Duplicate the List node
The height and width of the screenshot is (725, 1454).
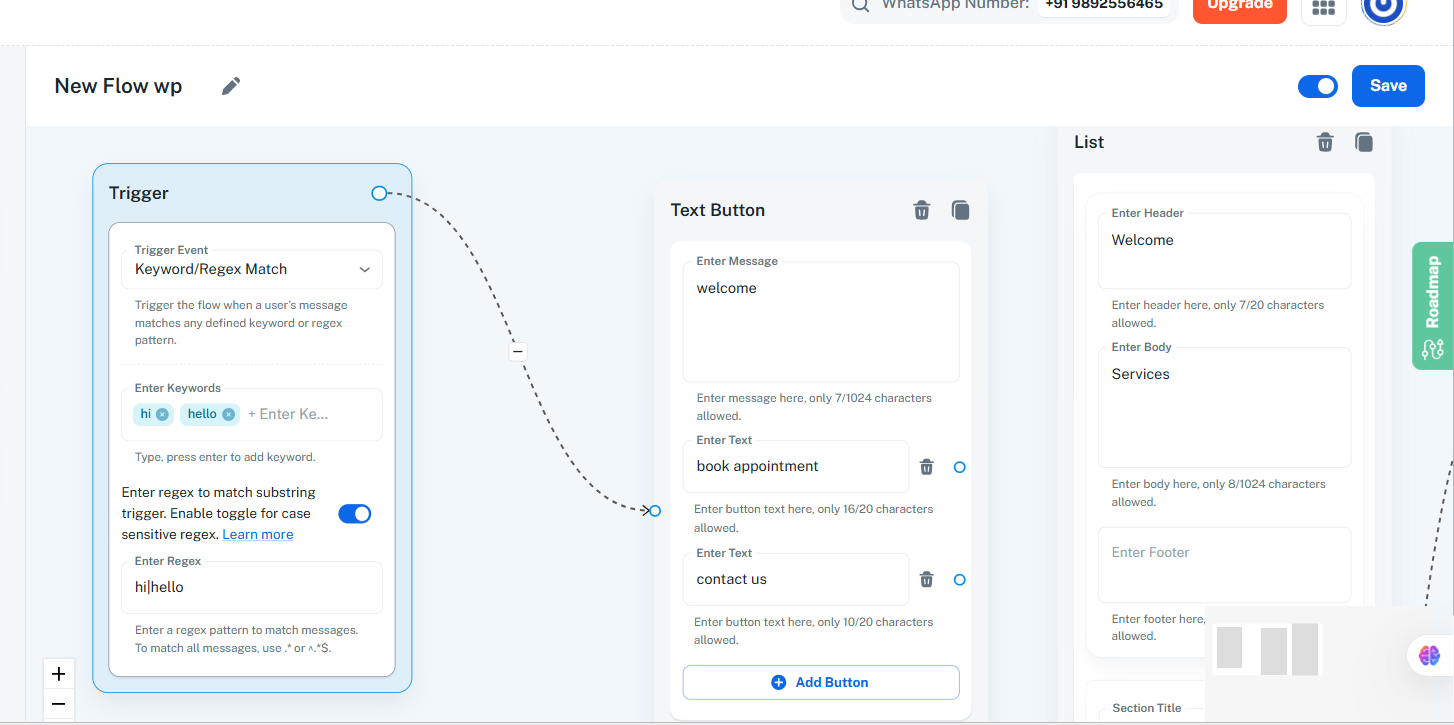click(1364, 142)
